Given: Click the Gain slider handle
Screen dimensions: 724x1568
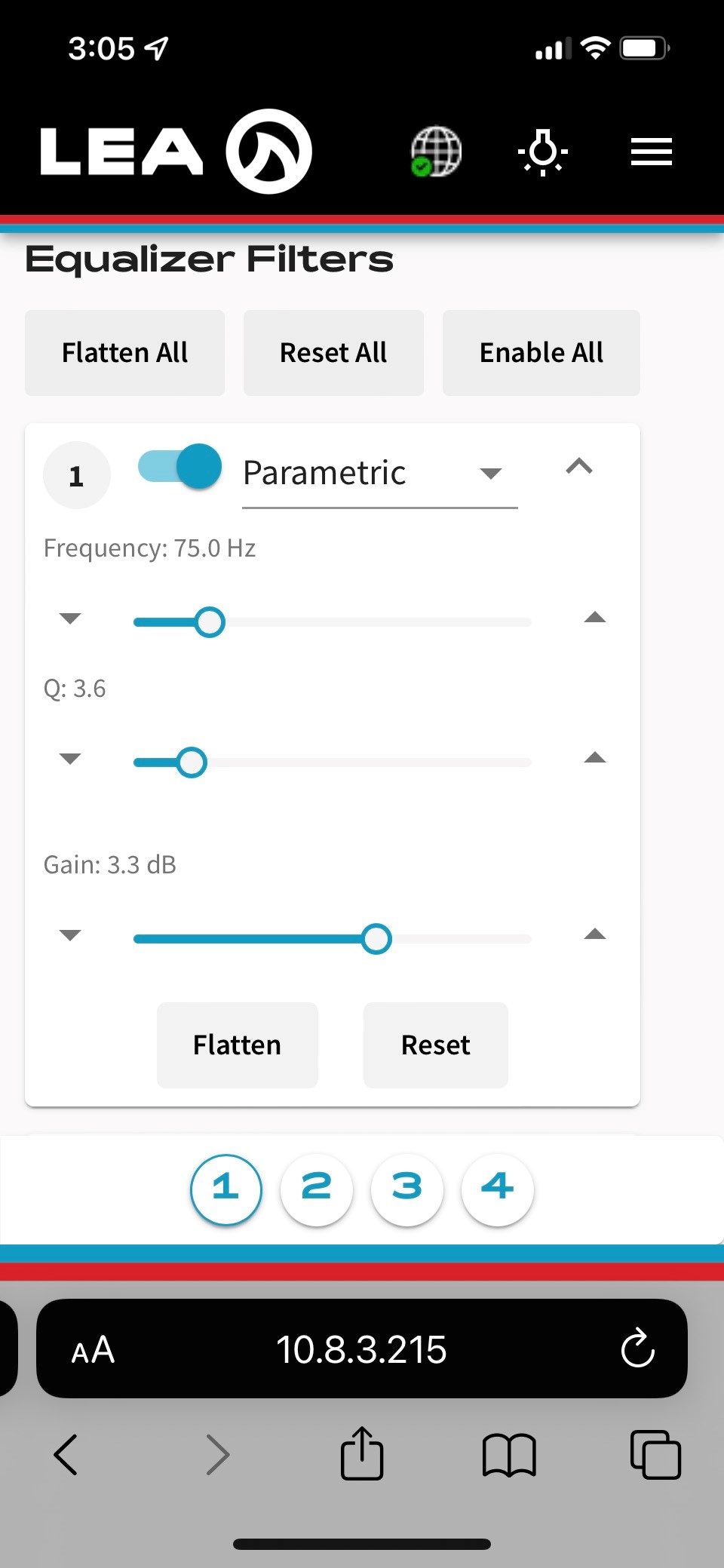Looking at the screenshot, I should [376, 938].
